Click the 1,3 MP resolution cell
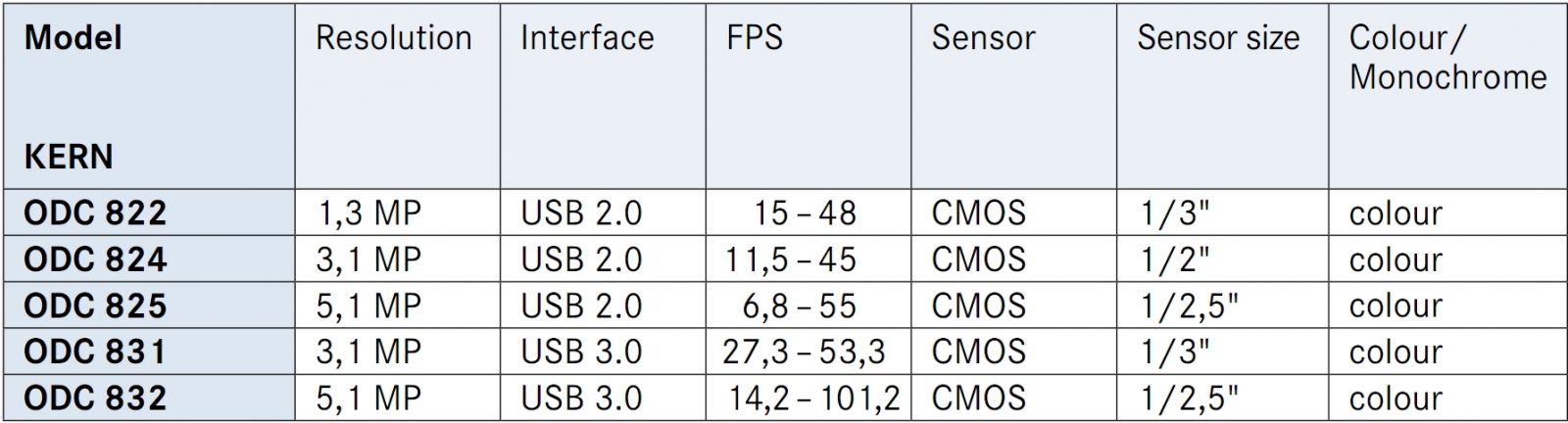1568x423 pixels. click(369, 212)
